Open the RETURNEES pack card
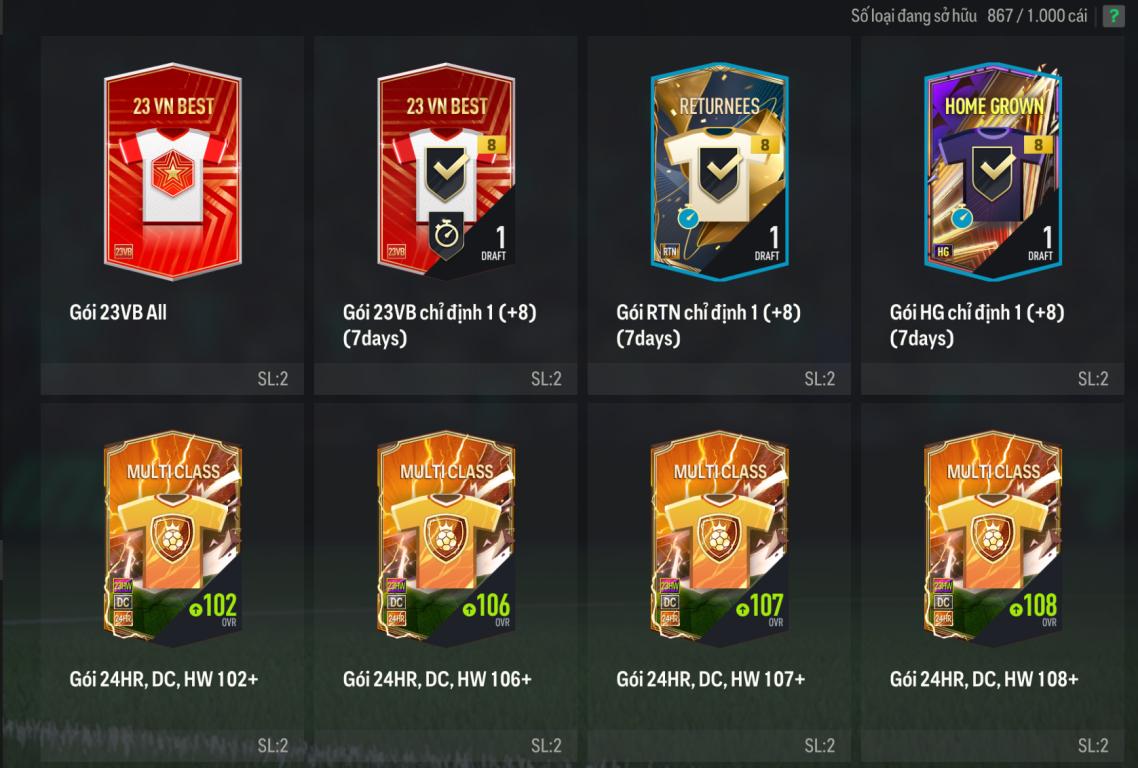 tap(719, 171)
